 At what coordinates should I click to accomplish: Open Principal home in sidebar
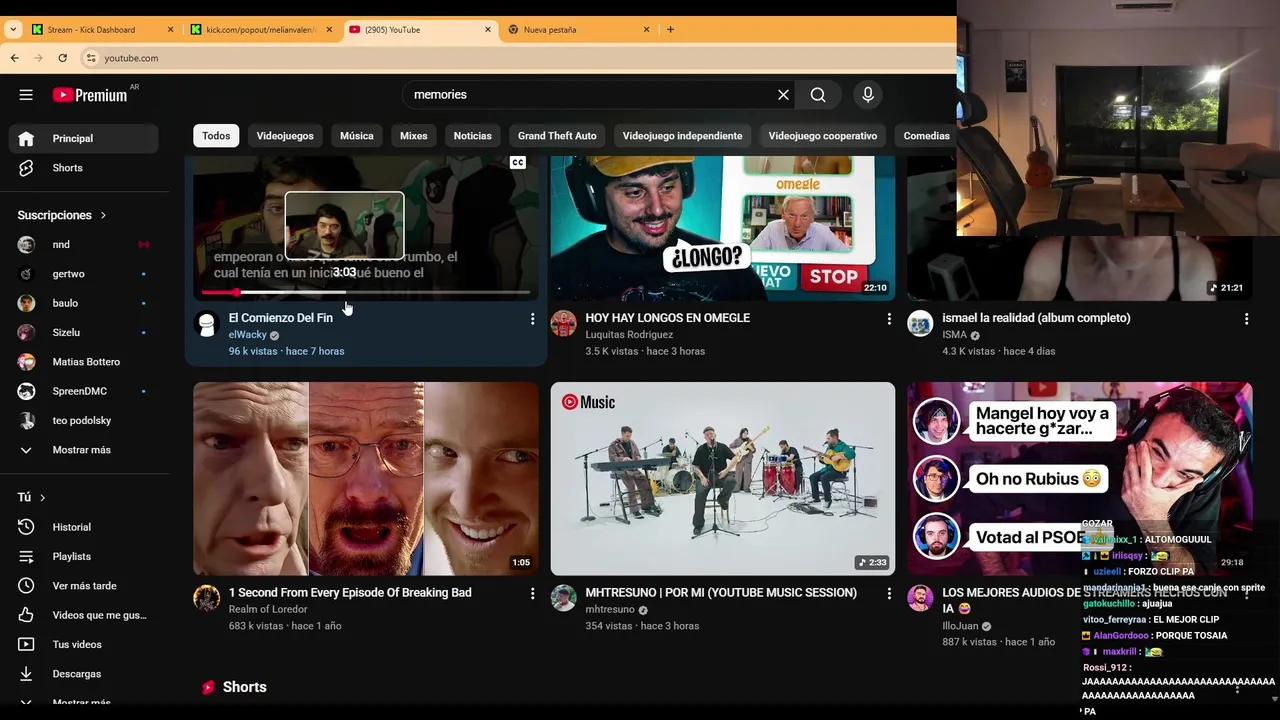pos(84,138)
